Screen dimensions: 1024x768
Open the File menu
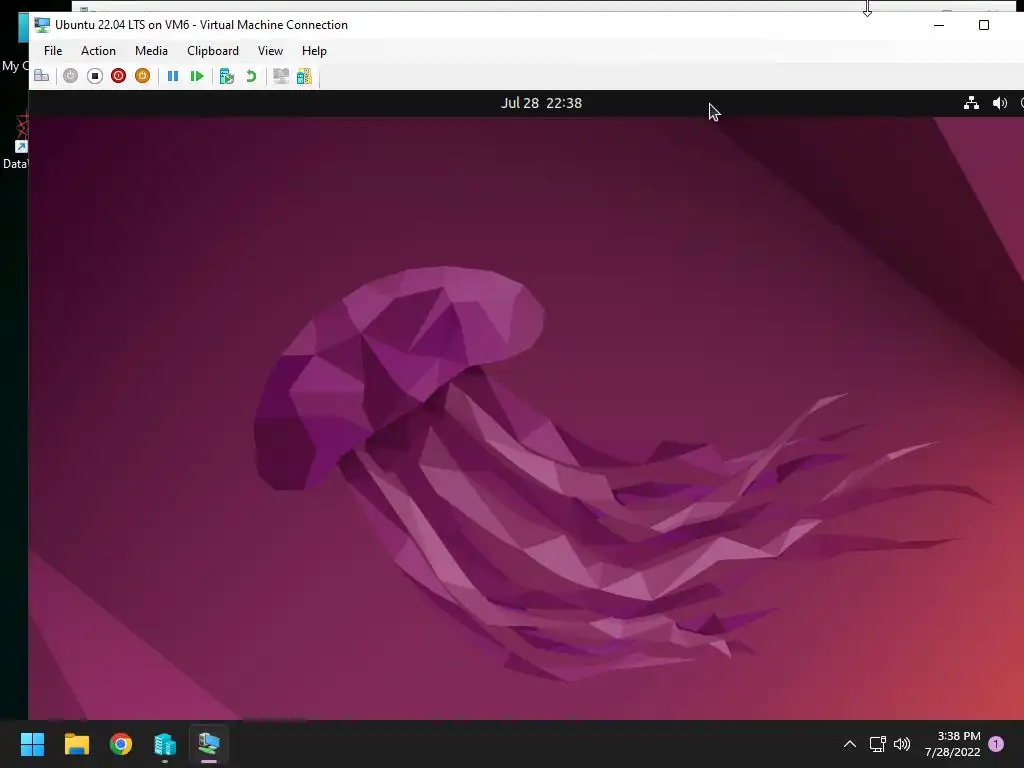(x=53, y=51)
